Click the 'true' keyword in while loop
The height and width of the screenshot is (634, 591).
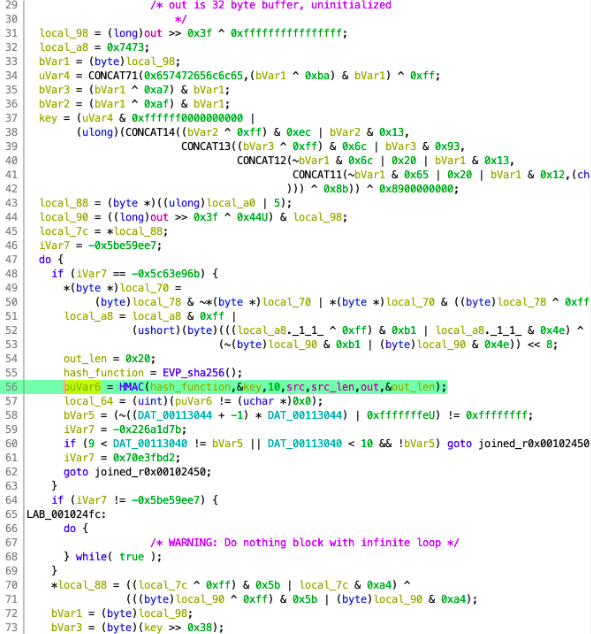[131, 557]
